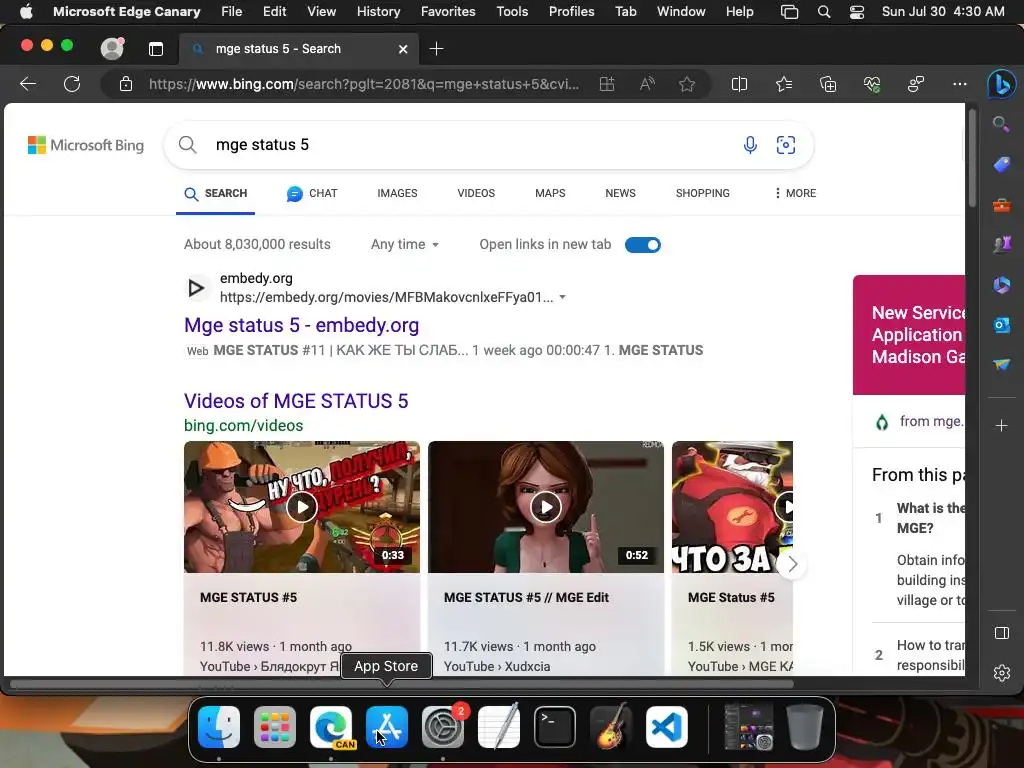The image size is (1024, 768).
Task: Open split screen icon in toolbar
Action: click(739, 84)
